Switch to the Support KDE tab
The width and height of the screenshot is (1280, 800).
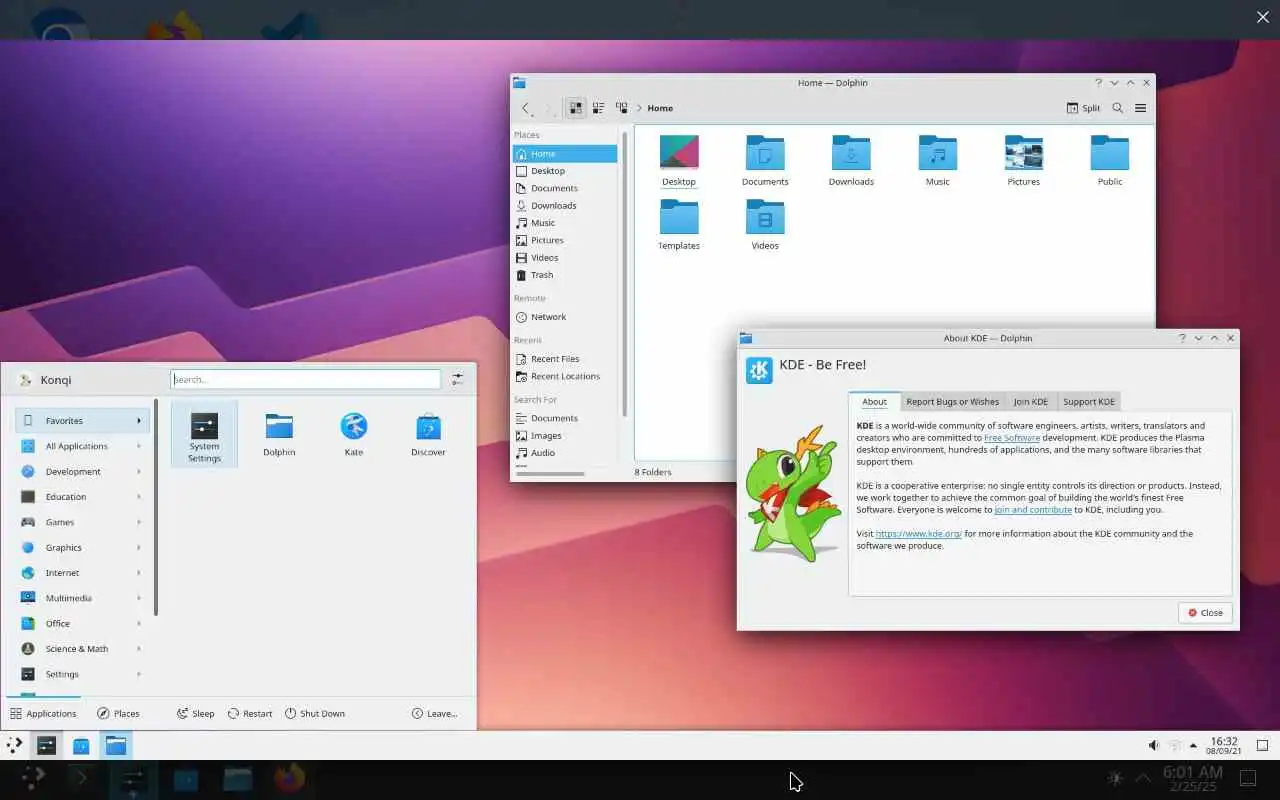click(1088, 402)
